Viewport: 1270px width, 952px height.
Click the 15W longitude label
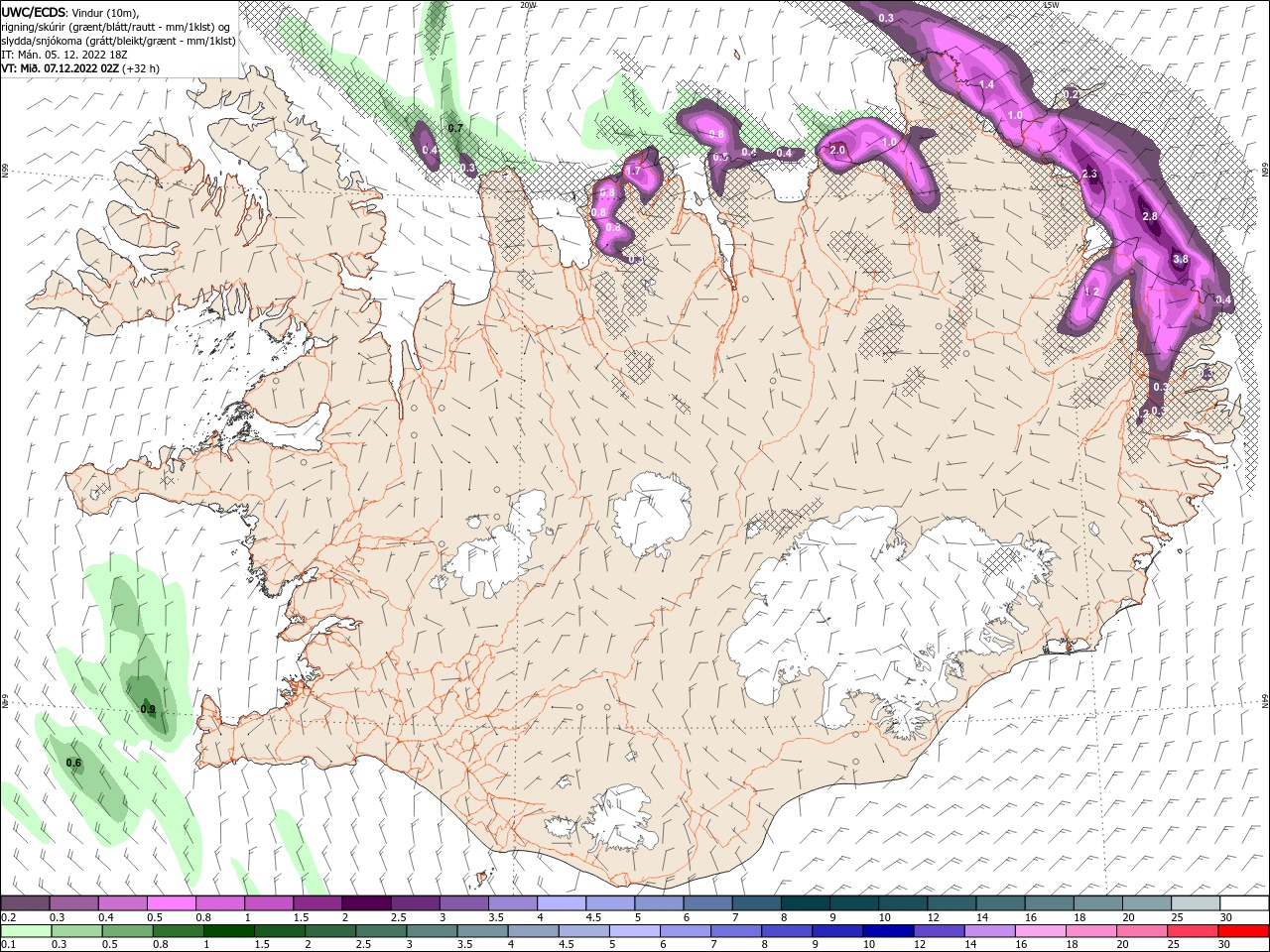1051,5
